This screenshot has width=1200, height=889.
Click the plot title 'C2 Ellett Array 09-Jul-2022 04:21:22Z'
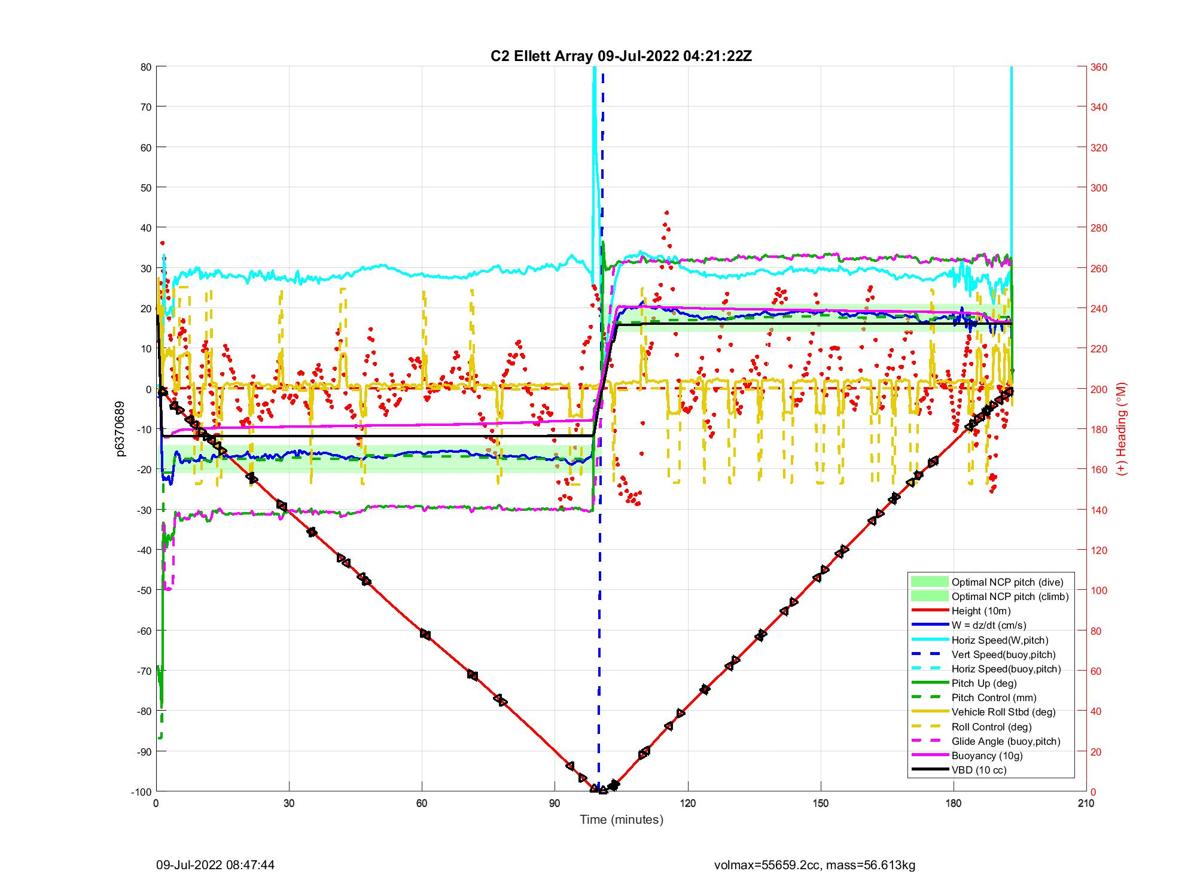point(620,56)
